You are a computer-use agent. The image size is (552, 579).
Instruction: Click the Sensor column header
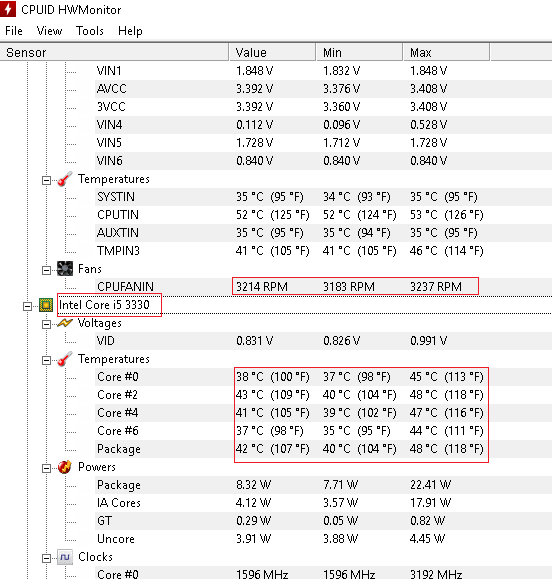pos(114,52)
